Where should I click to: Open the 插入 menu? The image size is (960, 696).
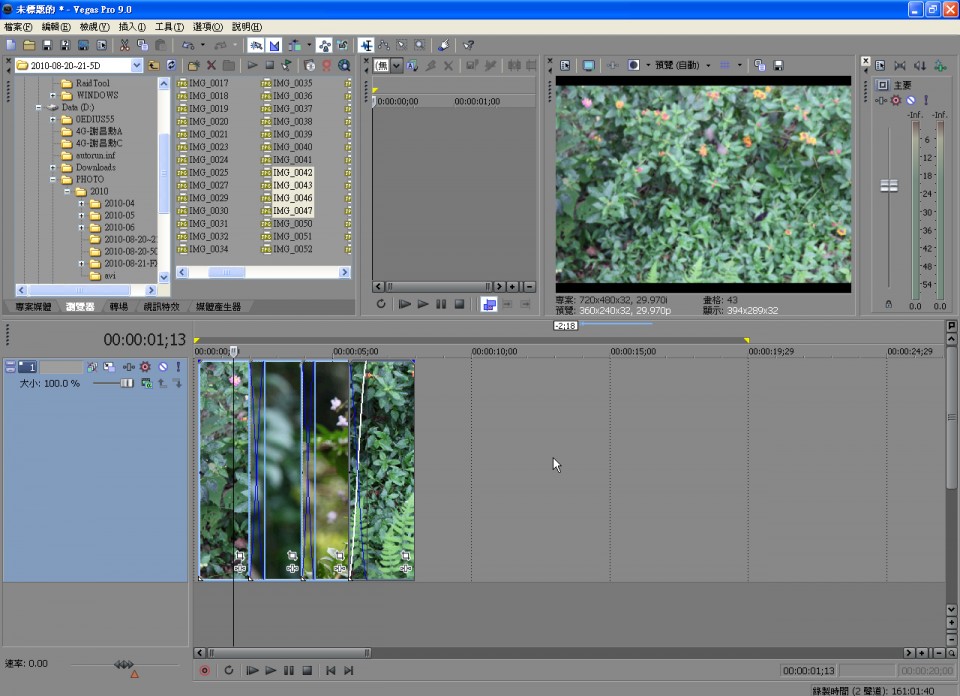click(x=131, y=27)
